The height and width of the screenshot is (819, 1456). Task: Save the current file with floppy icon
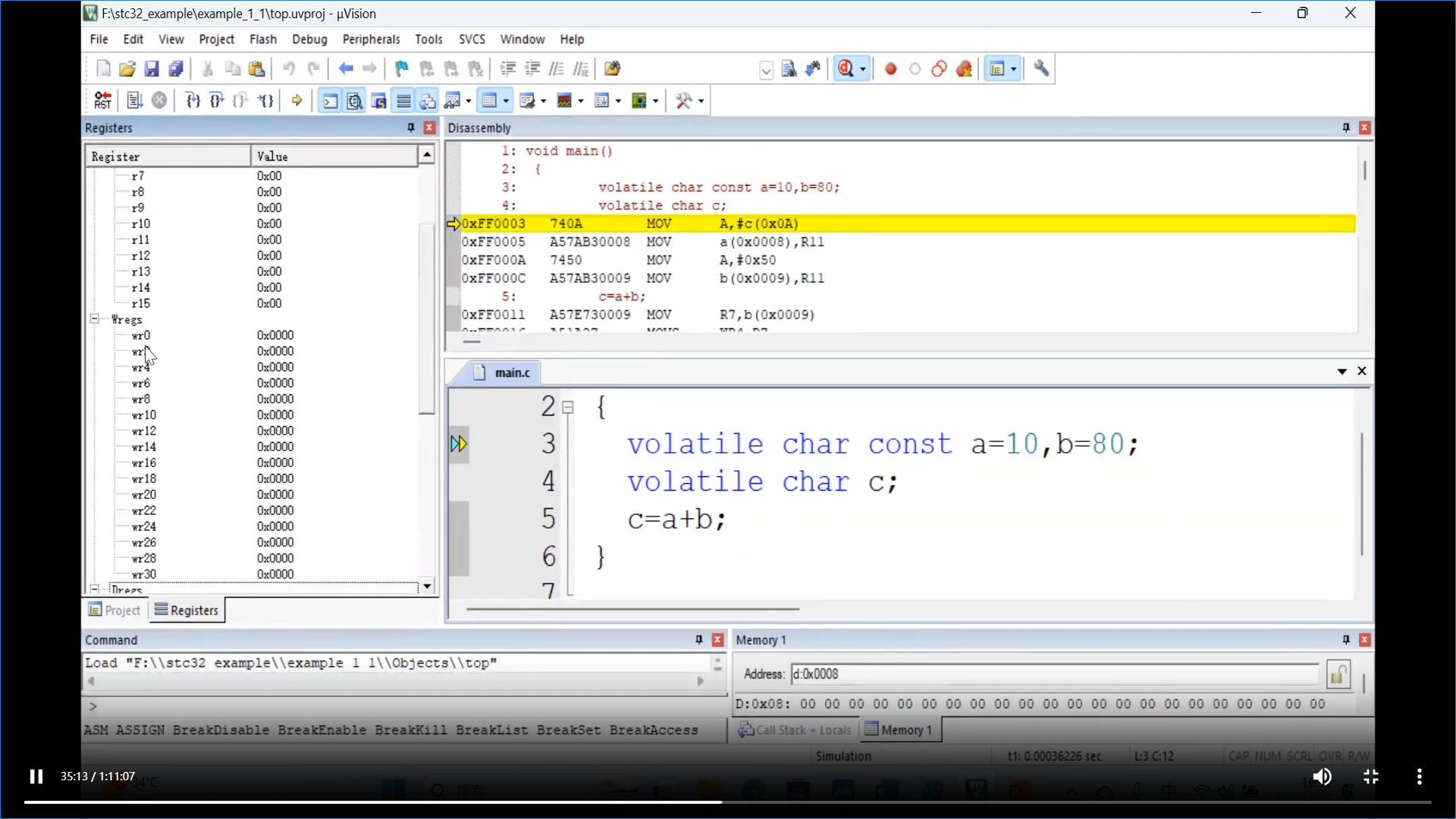point(152,69)
